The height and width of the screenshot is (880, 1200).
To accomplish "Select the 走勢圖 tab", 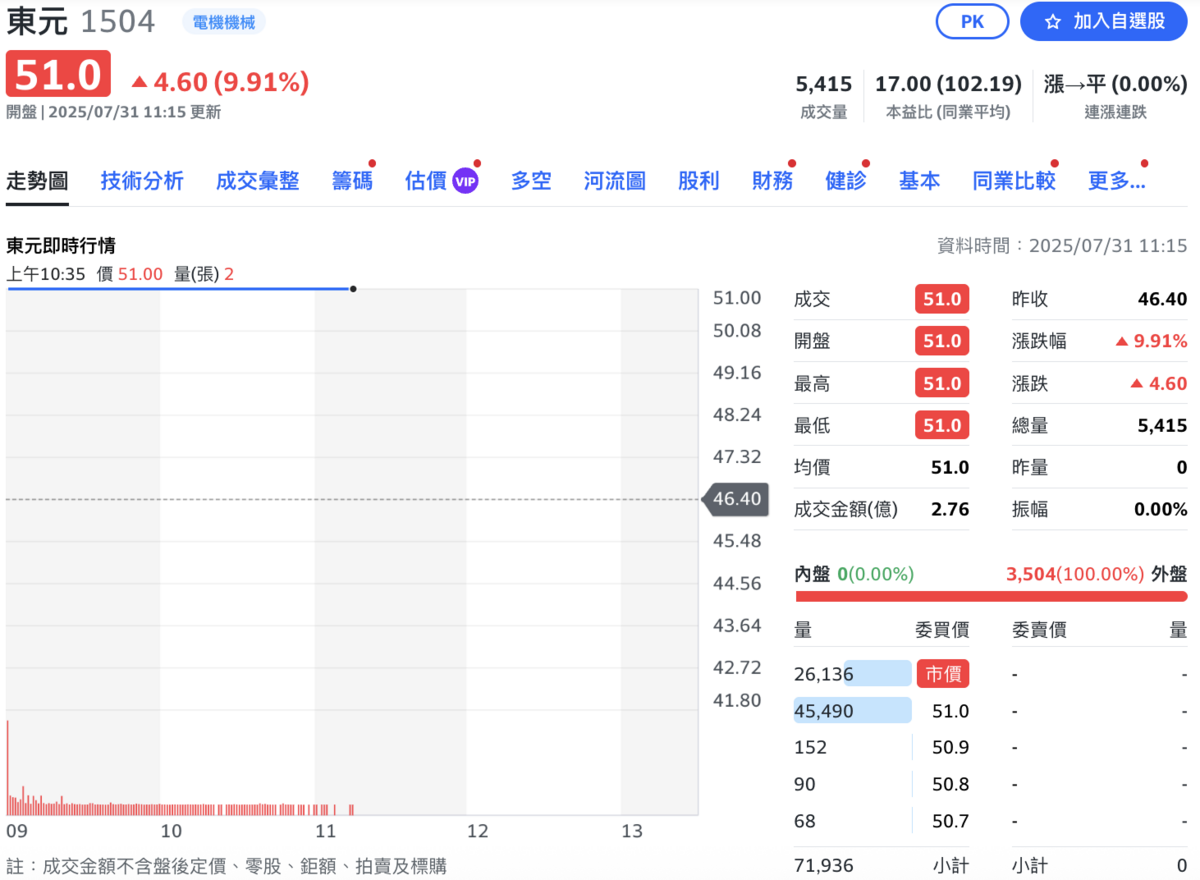I will coord(37,181).
